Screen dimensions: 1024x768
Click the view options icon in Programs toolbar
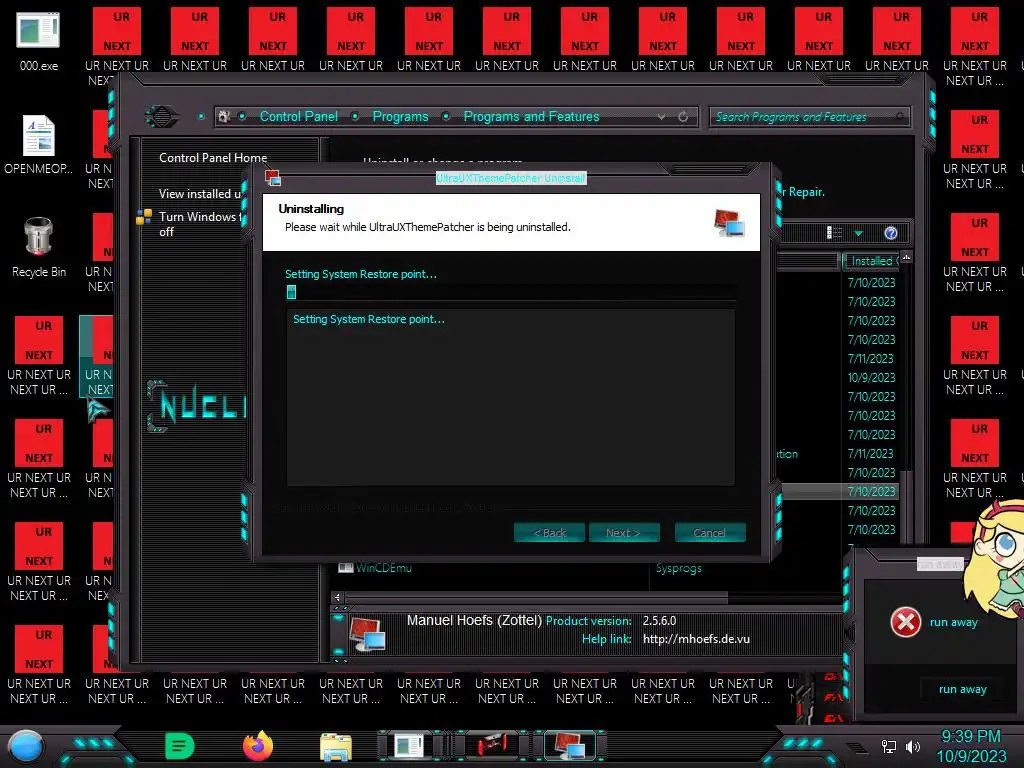834,233
